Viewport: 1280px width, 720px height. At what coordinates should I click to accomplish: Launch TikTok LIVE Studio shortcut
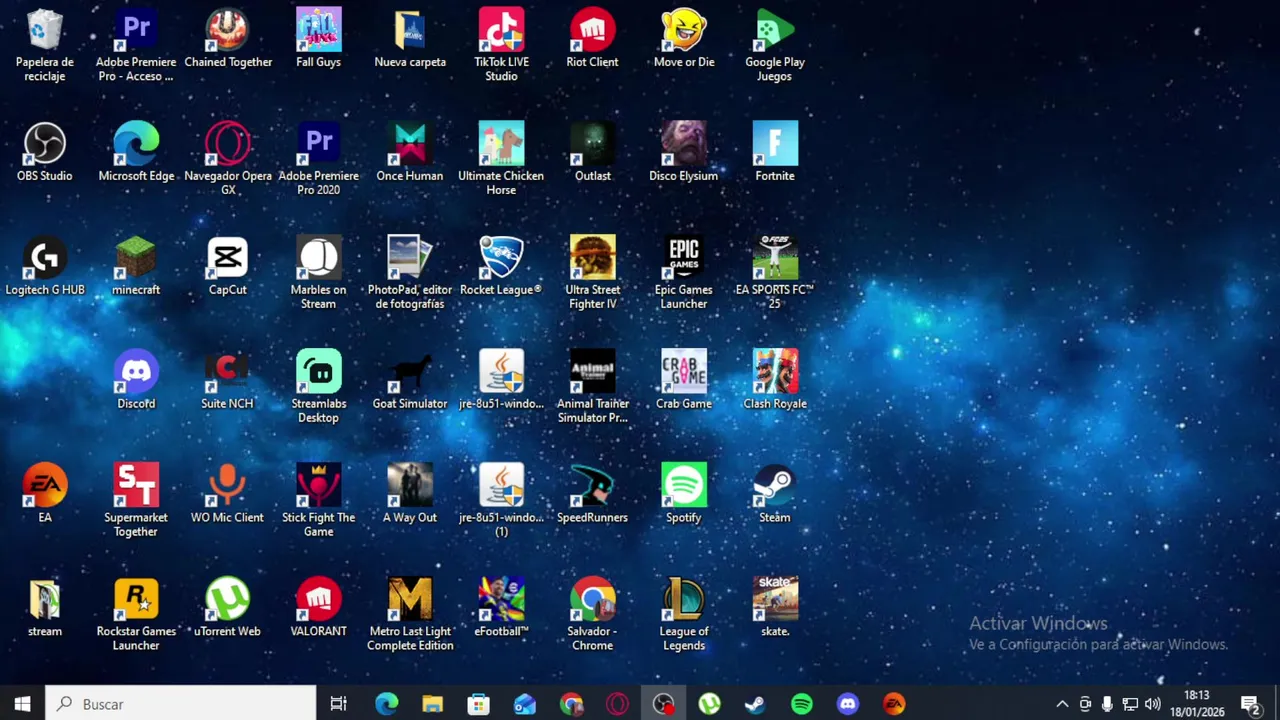pos(501,45)
